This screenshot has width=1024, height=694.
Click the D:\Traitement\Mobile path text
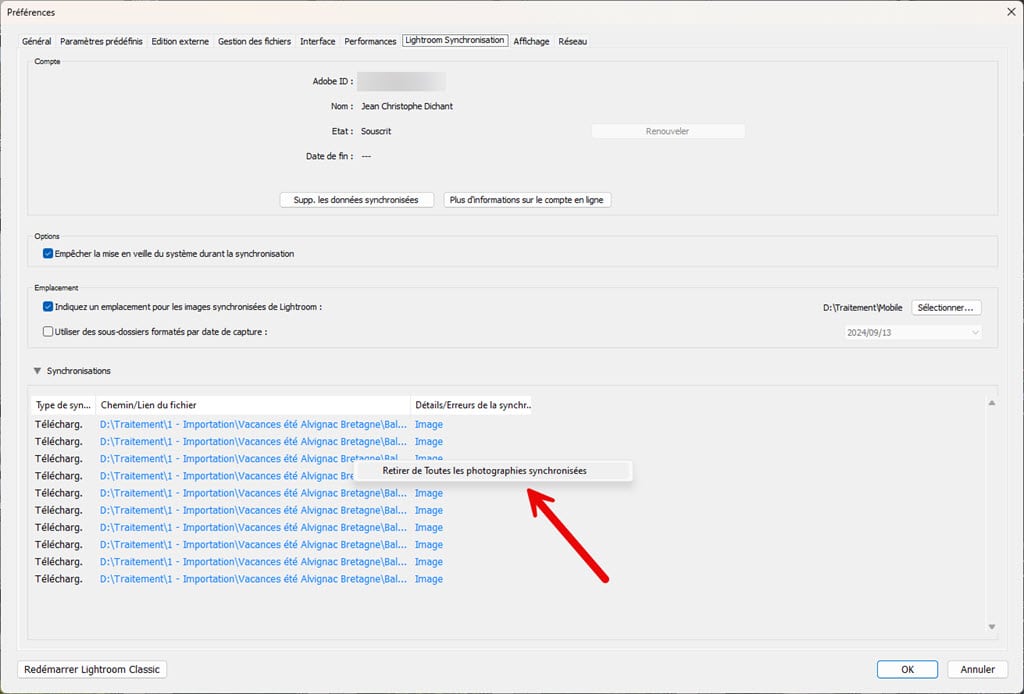[863, 308]
